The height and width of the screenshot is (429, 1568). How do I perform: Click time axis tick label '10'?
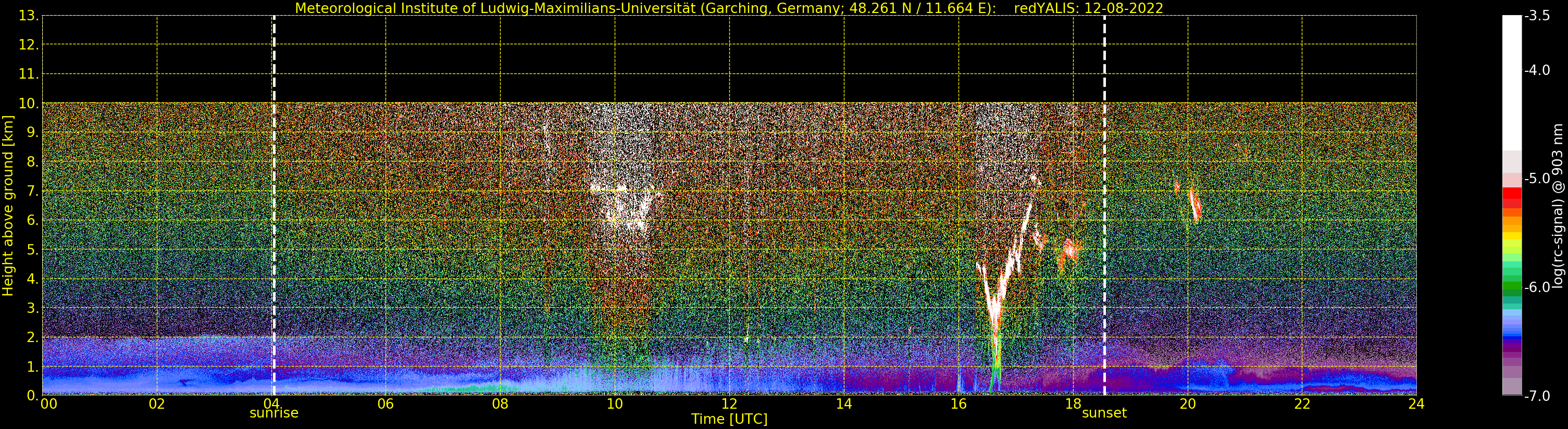tap(615, 403)
